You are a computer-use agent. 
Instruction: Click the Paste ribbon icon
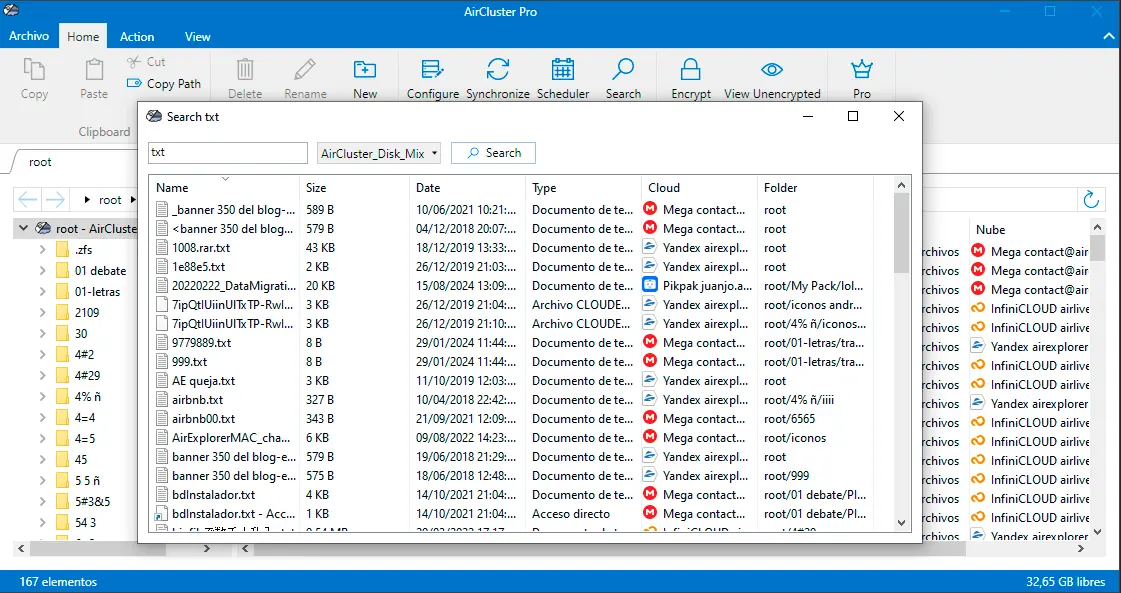point(94,70)
